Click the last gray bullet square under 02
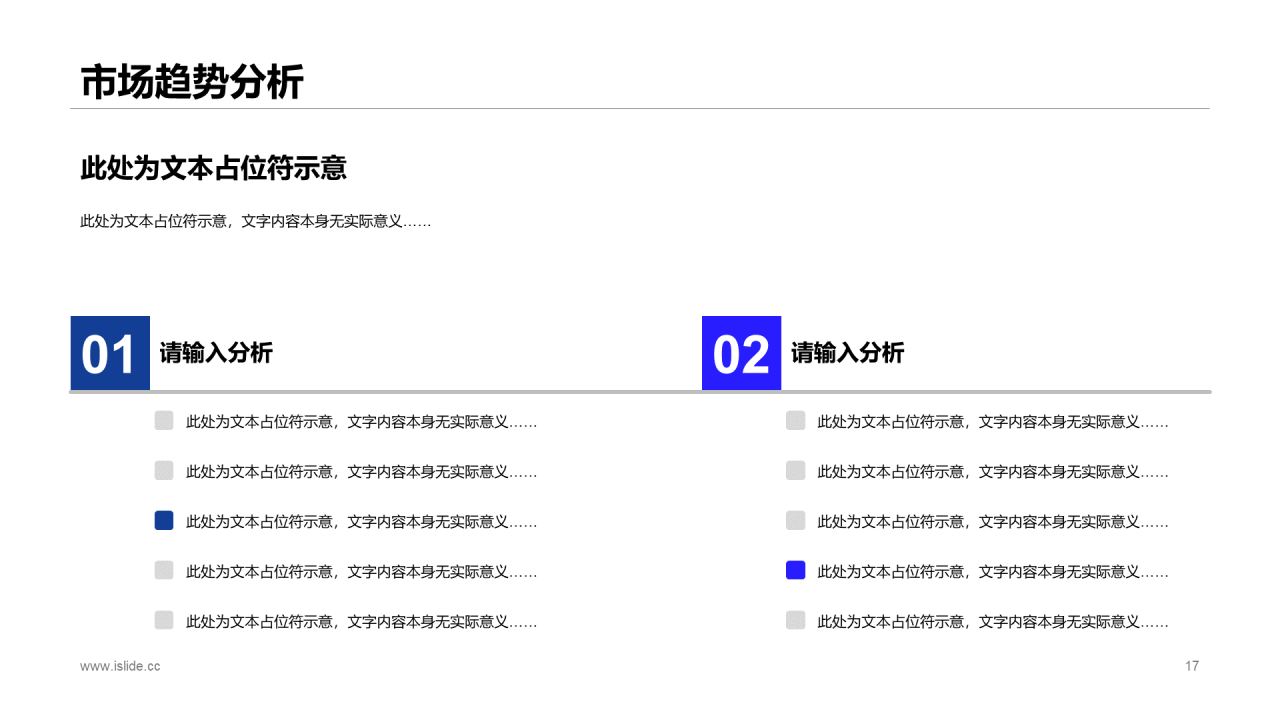The height and width of the screenshot is (720, 1280). [x=795, y=620]
